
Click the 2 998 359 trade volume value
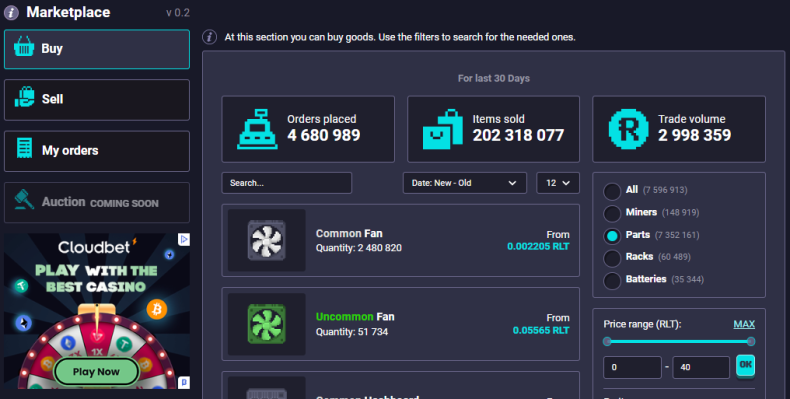click(694, 135)
